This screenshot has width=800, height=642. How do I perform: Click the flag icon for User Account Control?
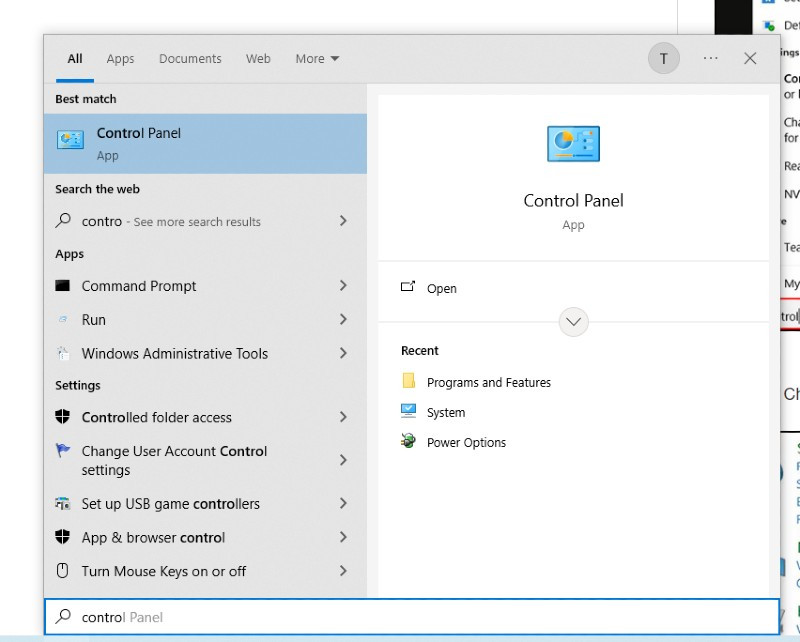click(x=62, y=450)
